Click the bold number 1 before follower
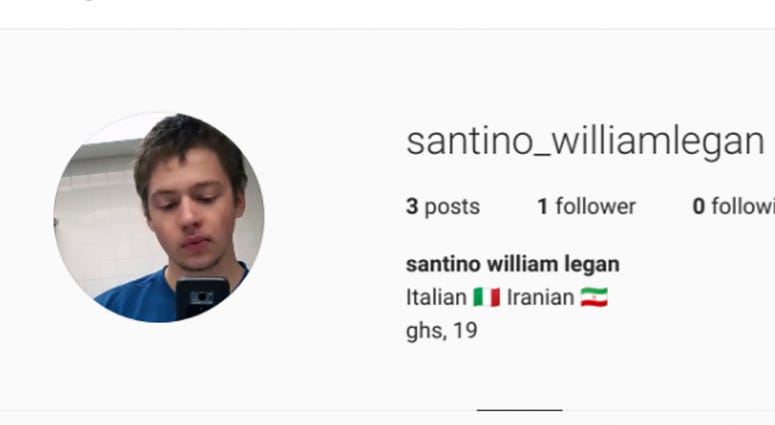This screenshot has height=425, width=775. [543, 207]
